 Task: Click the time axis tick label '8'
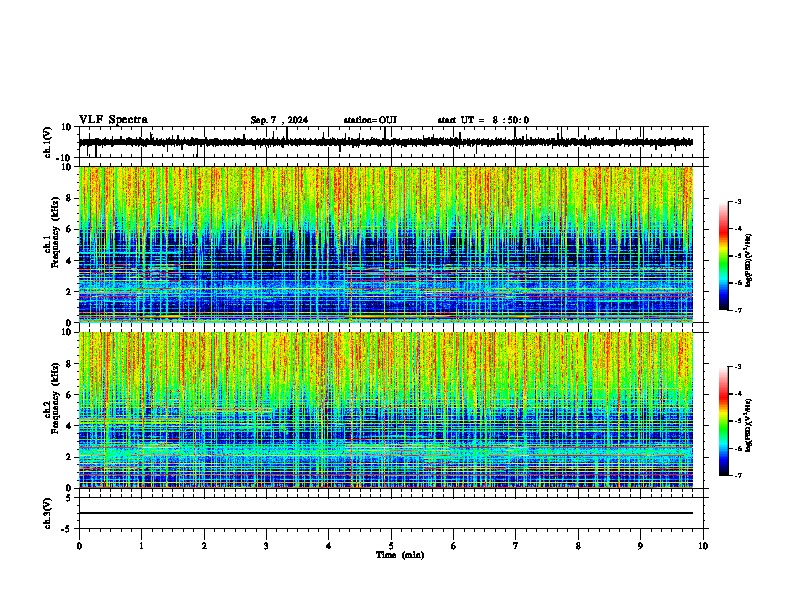pos(578,546)
